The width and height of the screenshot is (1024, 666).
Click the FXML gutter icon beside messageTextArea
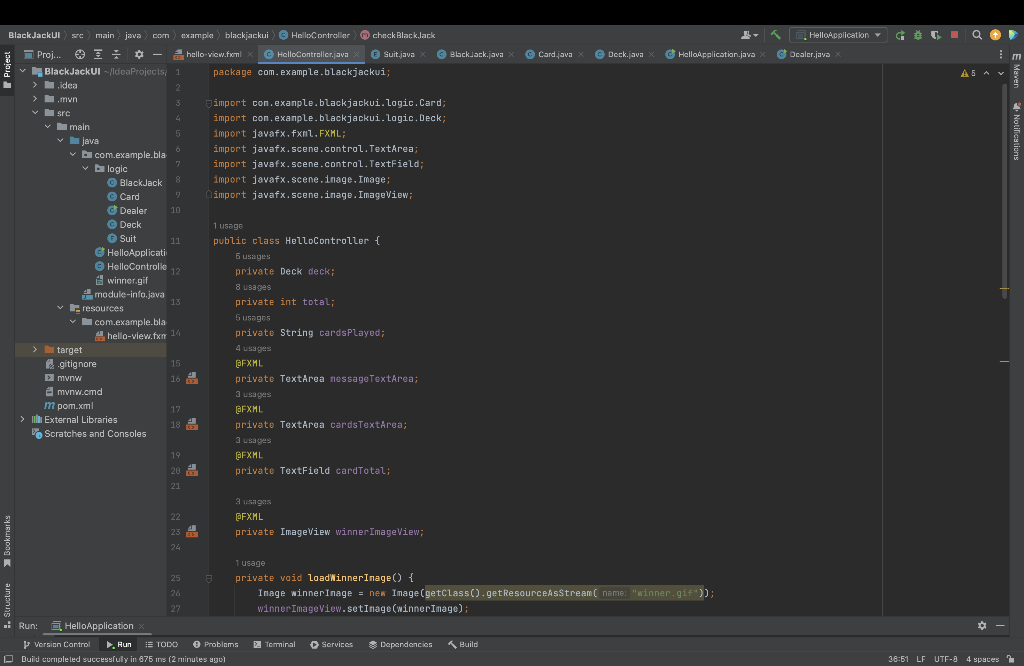pyautogui.click(x=192, y=378)
